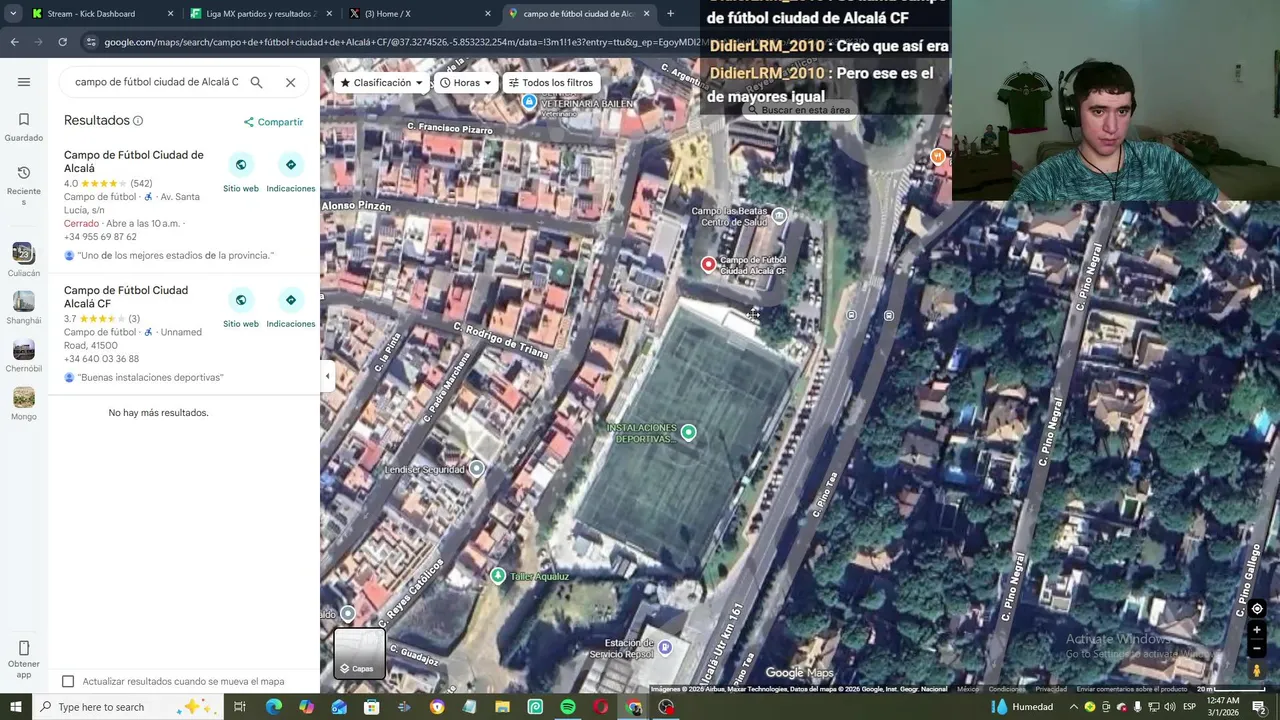This screenshot has width=1280, height=720.
Task: Click the site info icon in address bar
Action: coord(91,42)
